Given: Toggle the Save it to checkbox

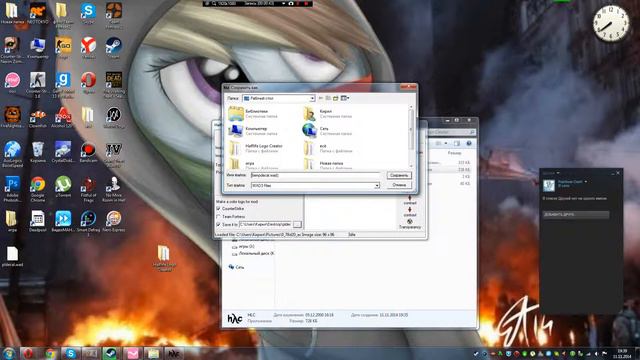Looking at the screenshot, I should [x=218, y=224].
